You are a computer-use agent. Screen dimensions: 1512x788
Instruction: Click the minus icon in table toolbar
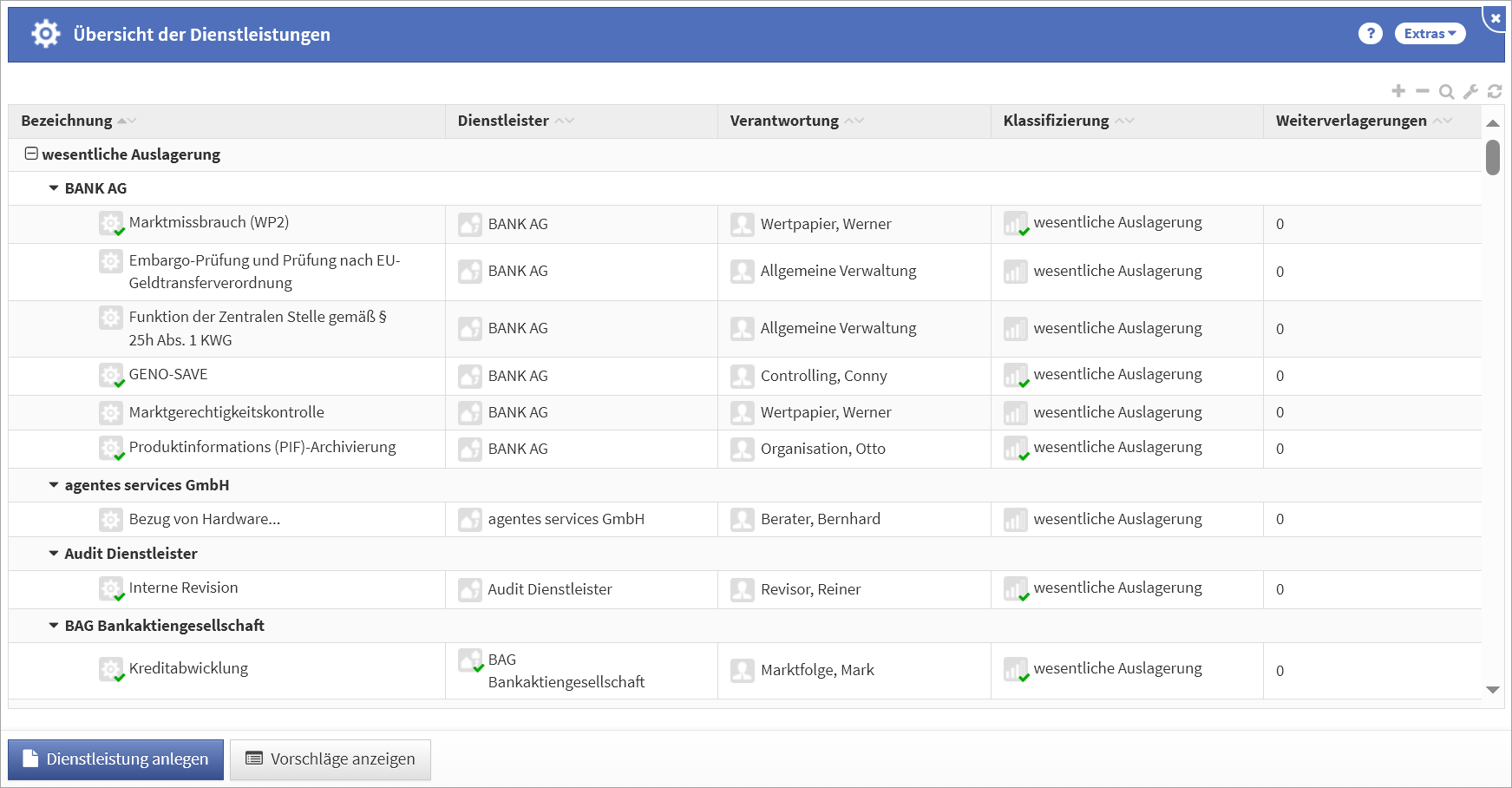pos(1422,91)
